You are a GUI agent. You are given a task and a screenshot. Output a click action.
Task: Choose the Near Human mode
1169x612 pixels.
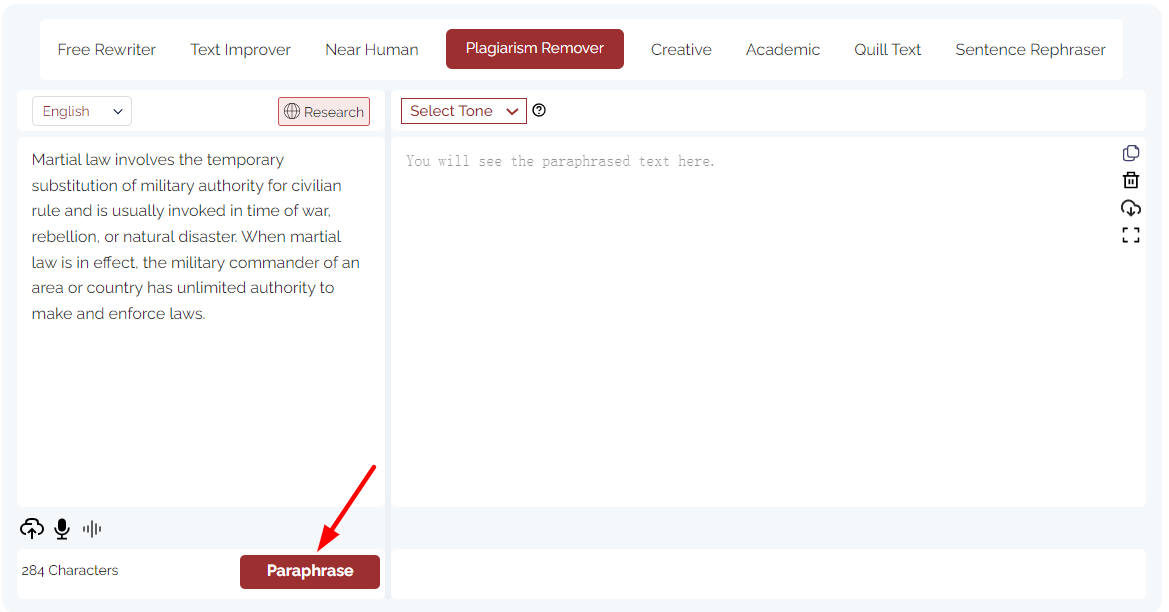[371, 50]
